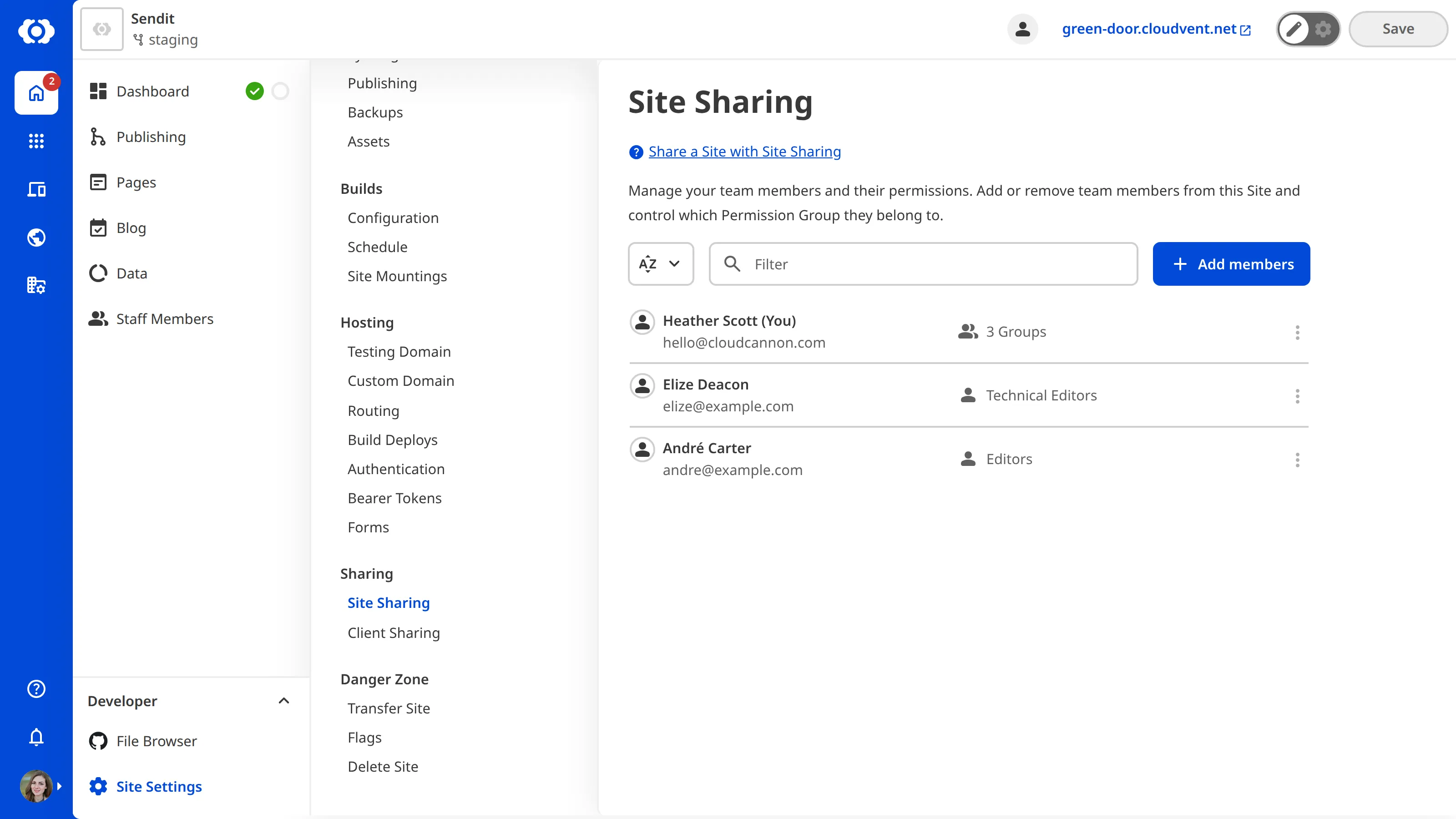Open Build Deploys settings

[392, 440]
